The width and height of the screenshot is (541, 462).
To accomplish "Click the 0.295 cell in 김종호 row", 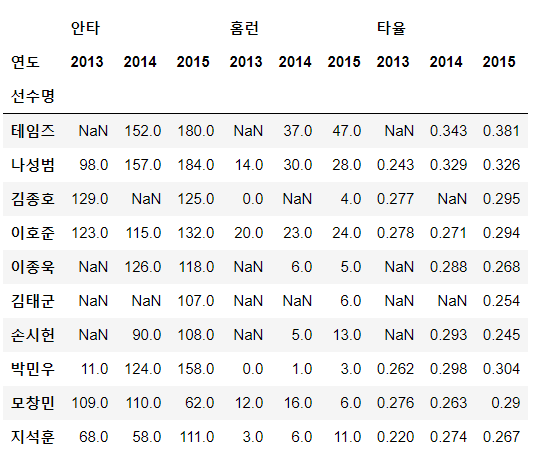I will (x=501, y=199).
